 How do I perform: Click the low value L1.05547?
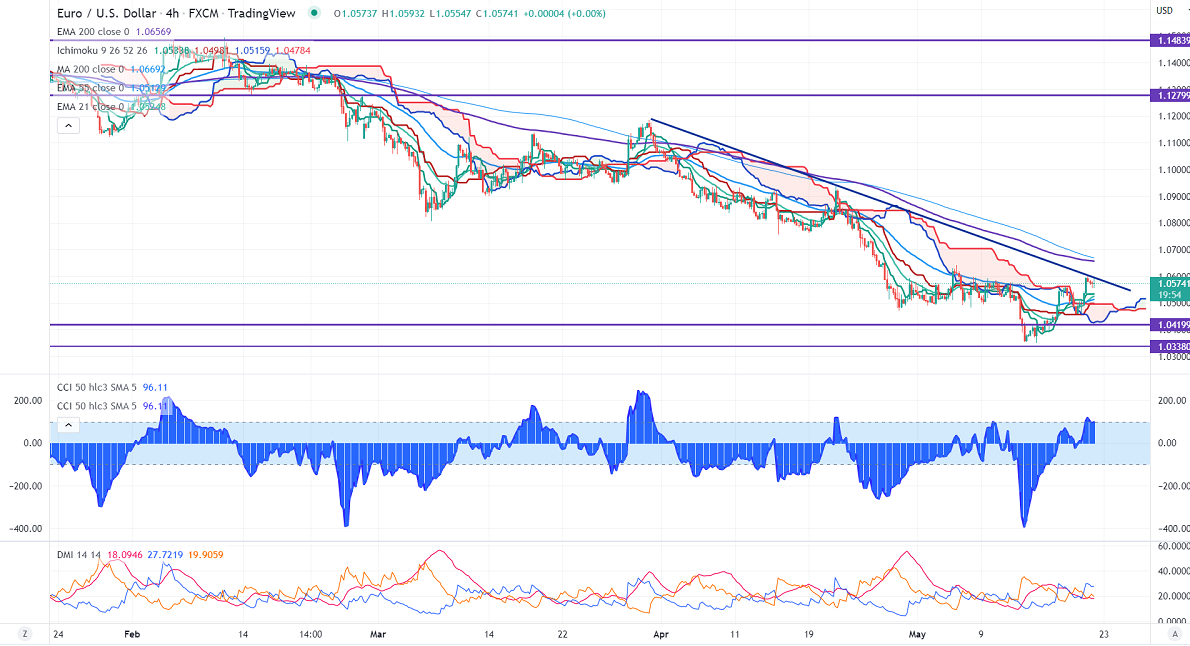(x=451, y=14)
